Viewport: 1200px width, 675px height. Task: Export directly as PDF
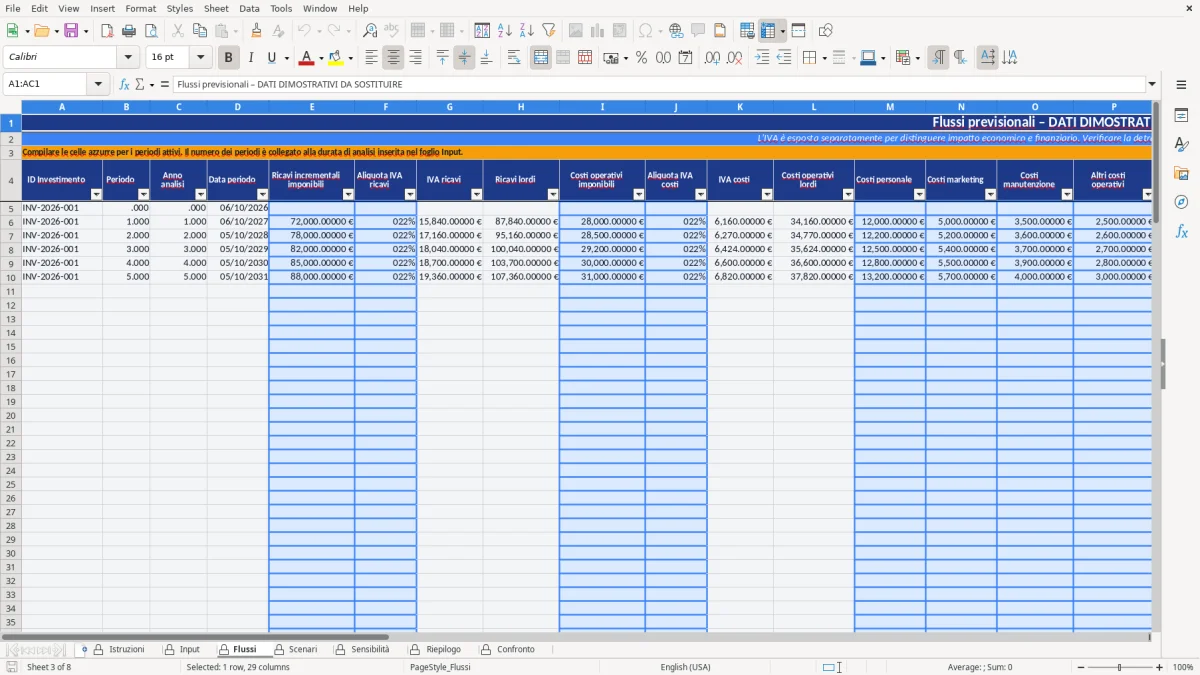(x=107, y=31)
